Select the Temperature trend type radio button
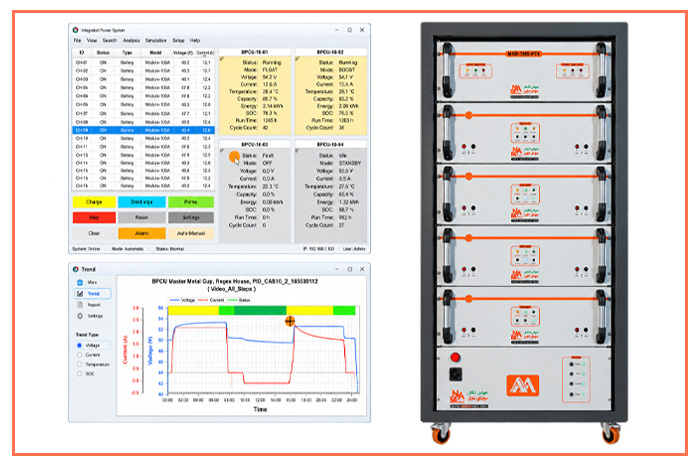The image size is (700, 467). 79,364
